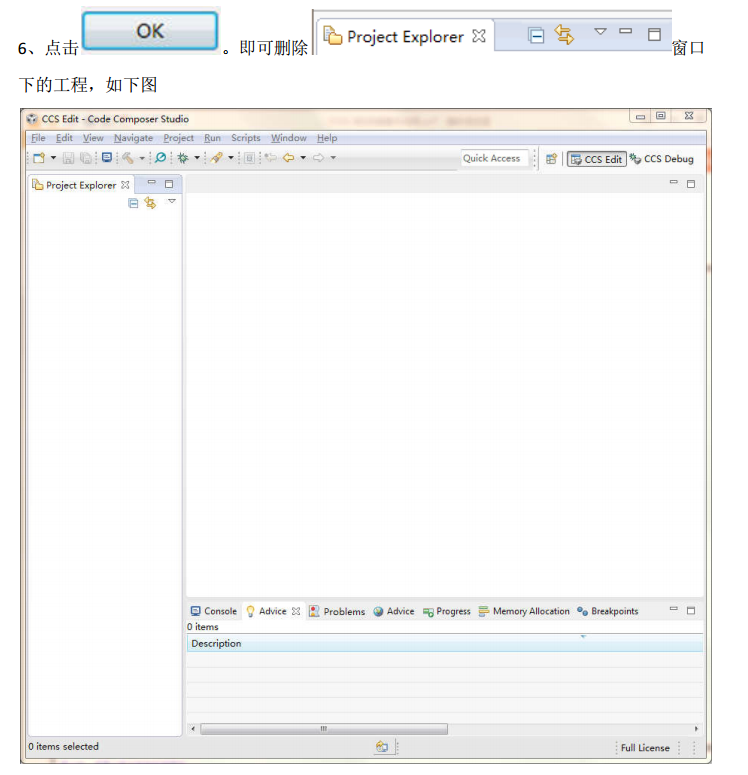This screenshot has height=775, width=748.
Task: Click the Open Perspective icon
Action: pos(551,159)
